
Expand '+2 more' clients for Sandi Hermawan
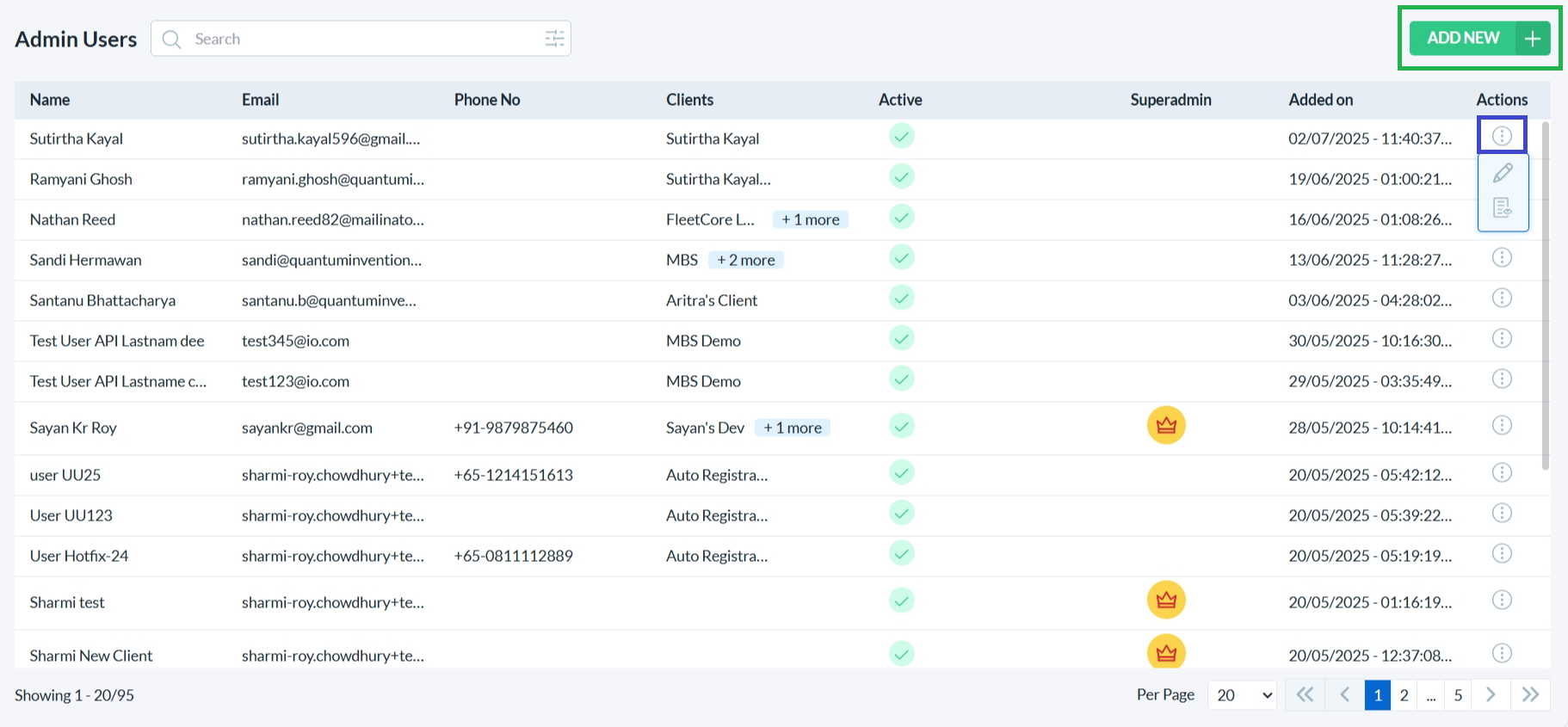point(745,260)
